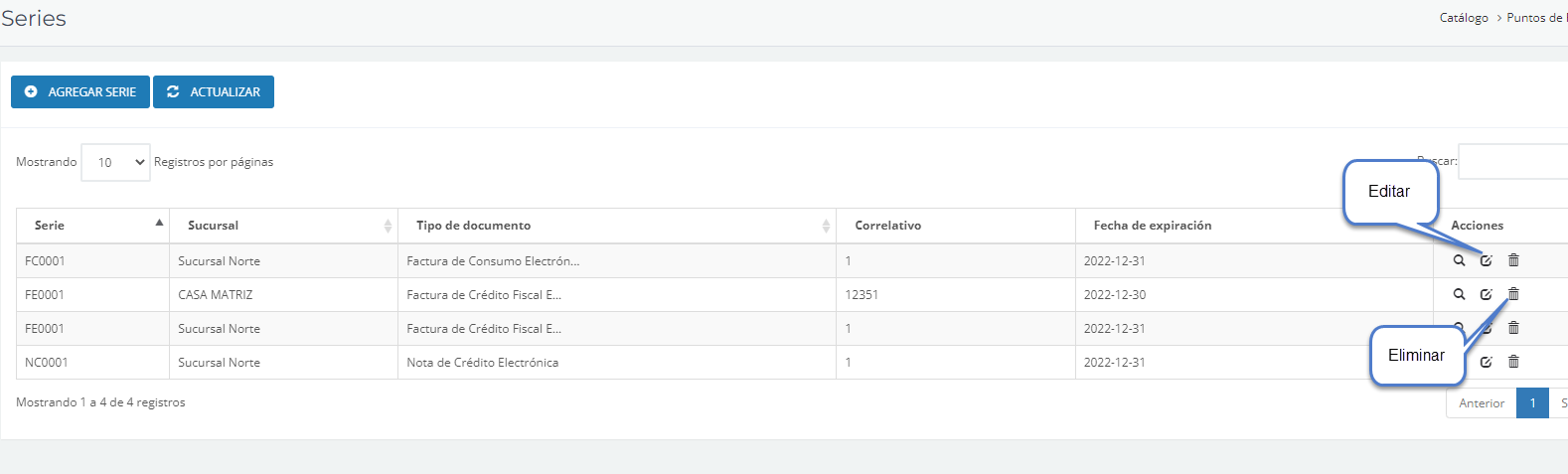Viewport: 1568px width, 474px height.
Task: Focus the Buscar search field
Action: pyautogui.click(x=1512, y=162)
